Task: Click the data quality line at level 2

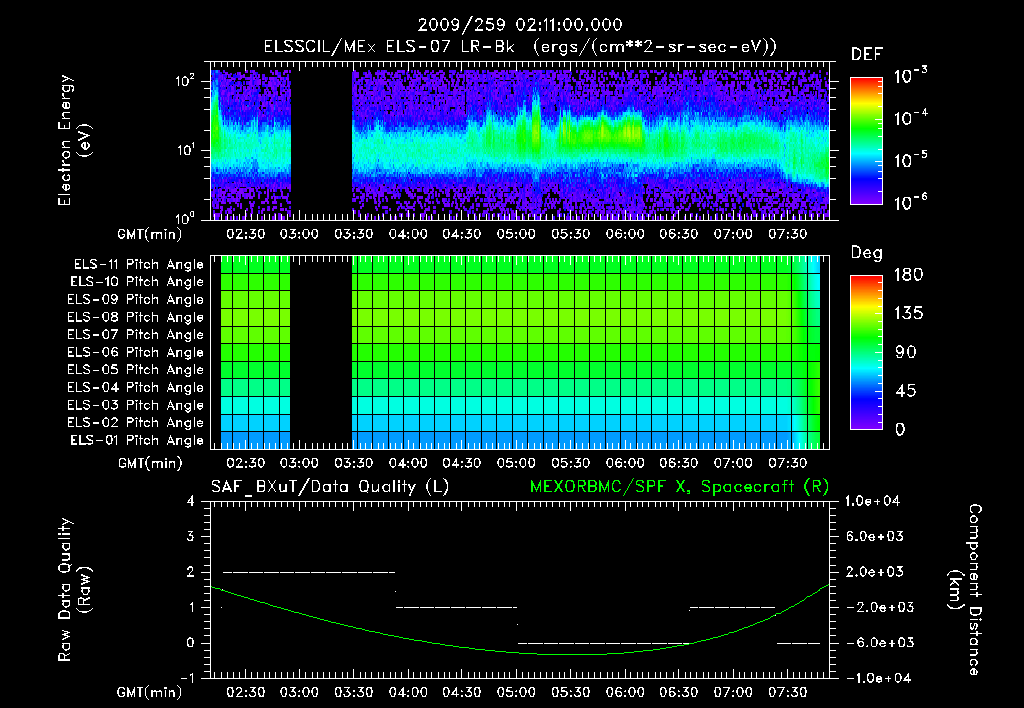Action: tap(309, 572)
